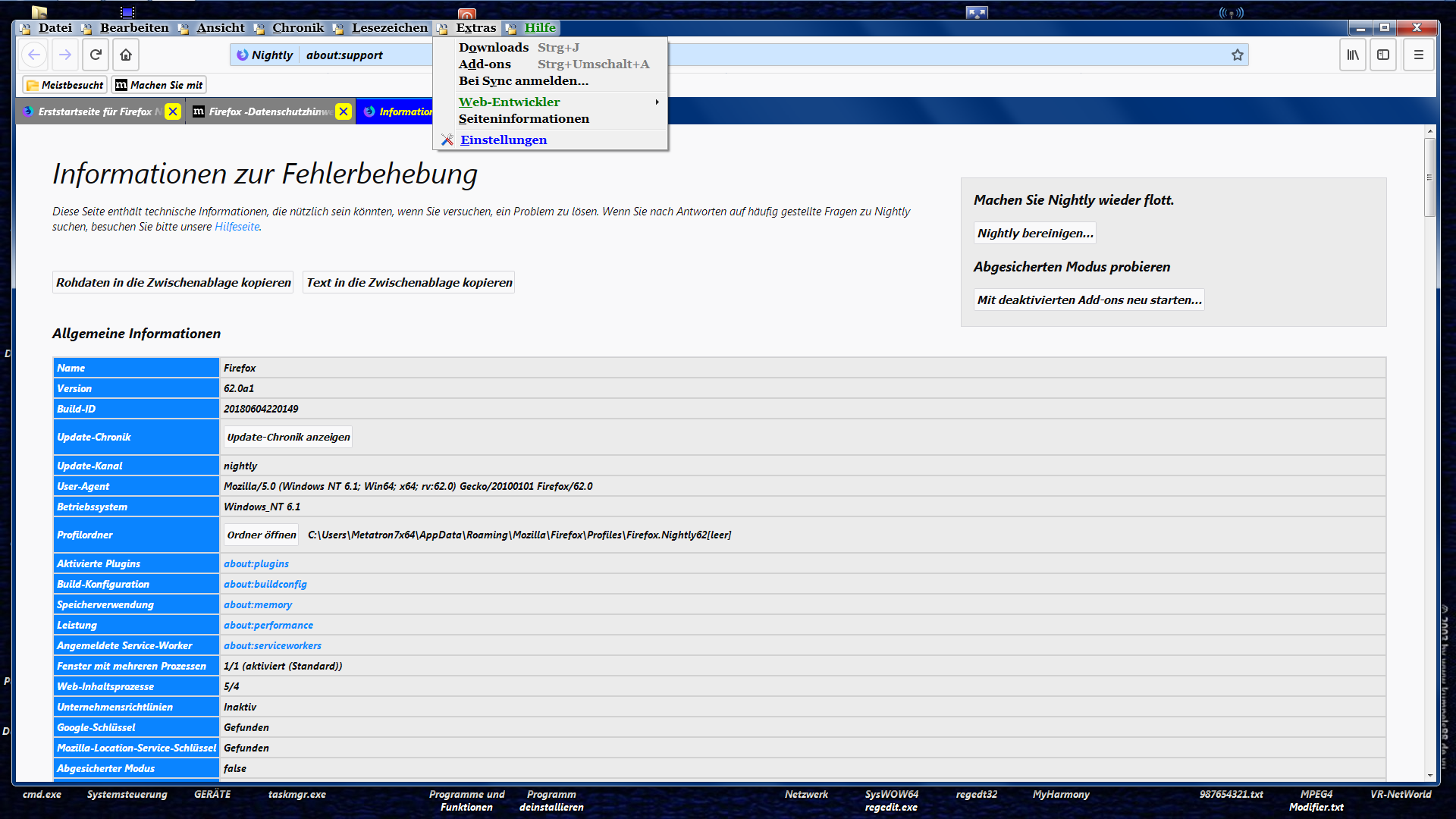Viewport: 1456px width, 819px height.
Task: Open the Lesezeichen menu
Action: coord(389,28)
